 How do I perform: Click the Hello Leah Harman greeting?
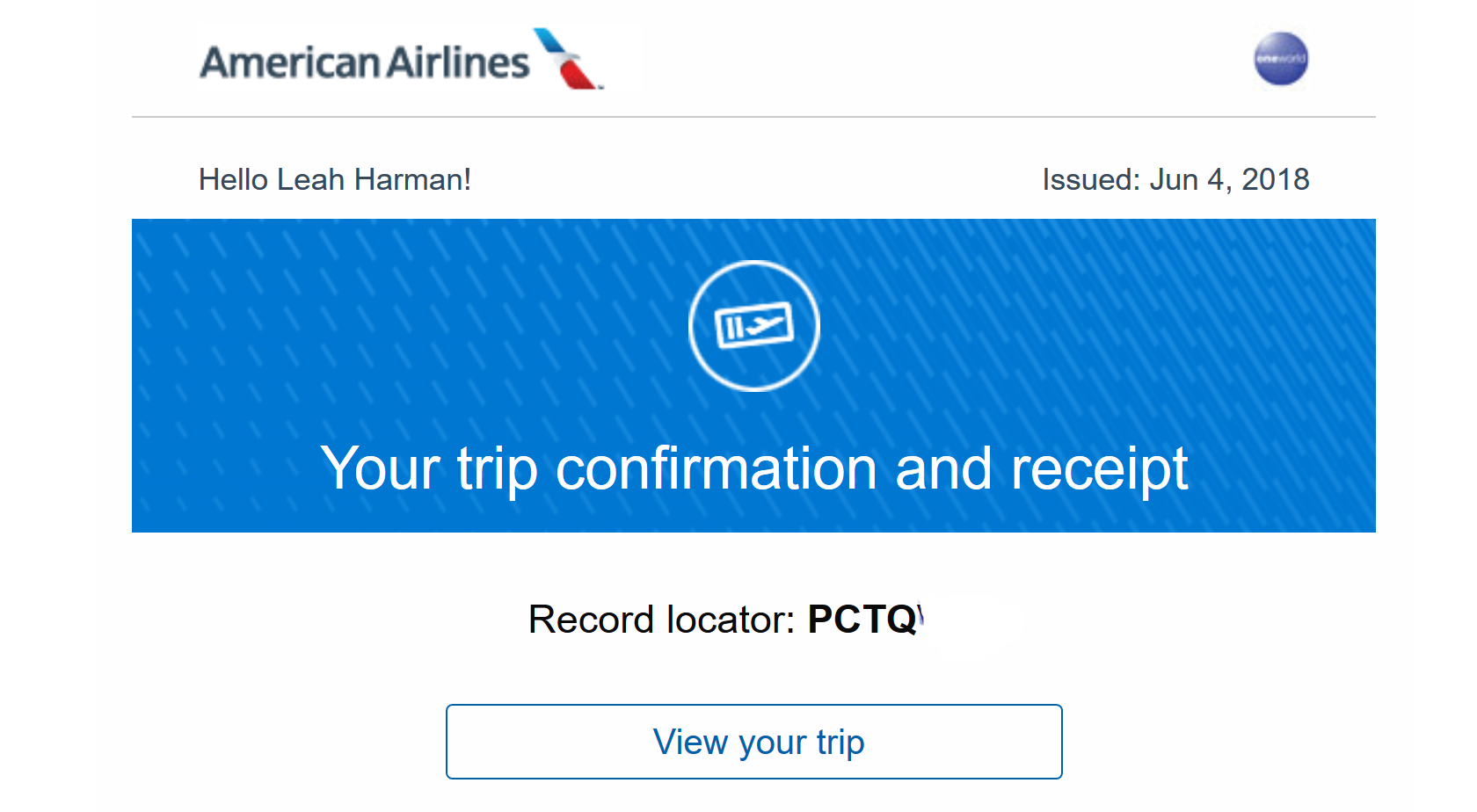(335, 179)
